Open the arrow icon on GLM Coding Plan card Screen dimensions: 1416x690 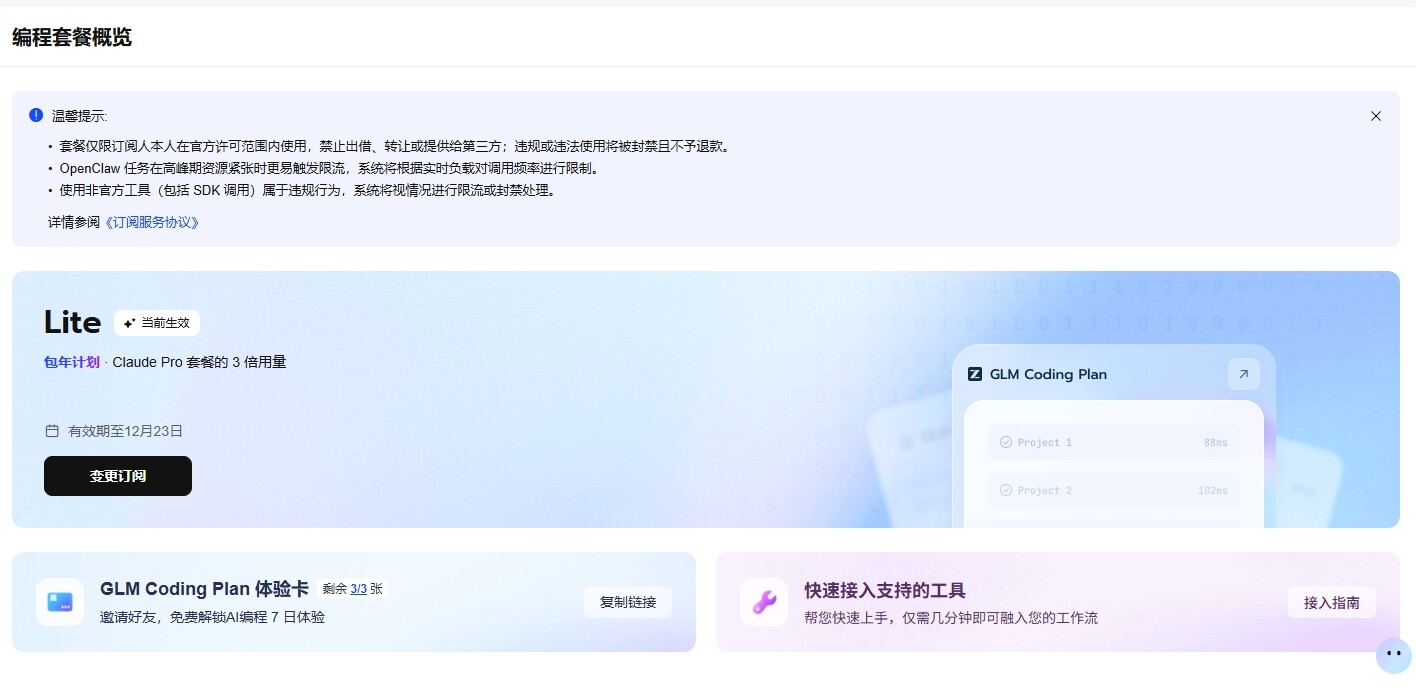tap(1243, 374)
